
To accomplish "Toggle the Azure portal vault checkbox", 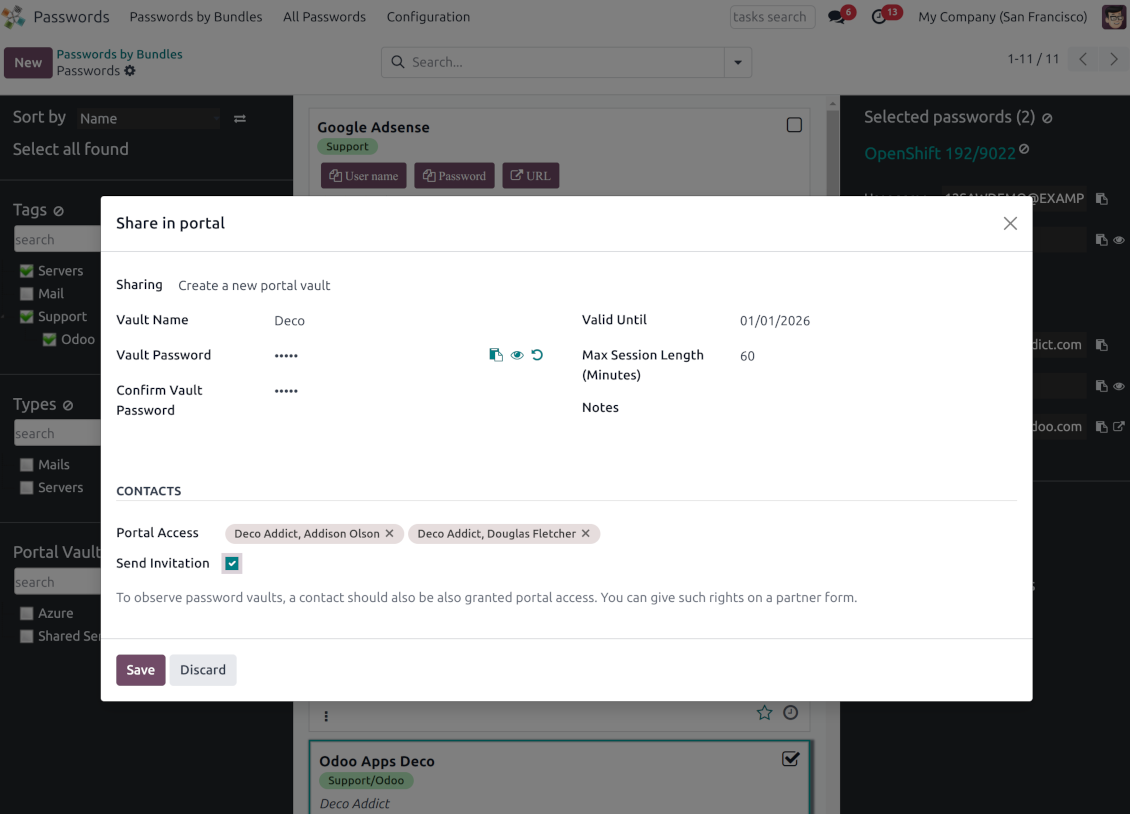I will coord(27,614).
